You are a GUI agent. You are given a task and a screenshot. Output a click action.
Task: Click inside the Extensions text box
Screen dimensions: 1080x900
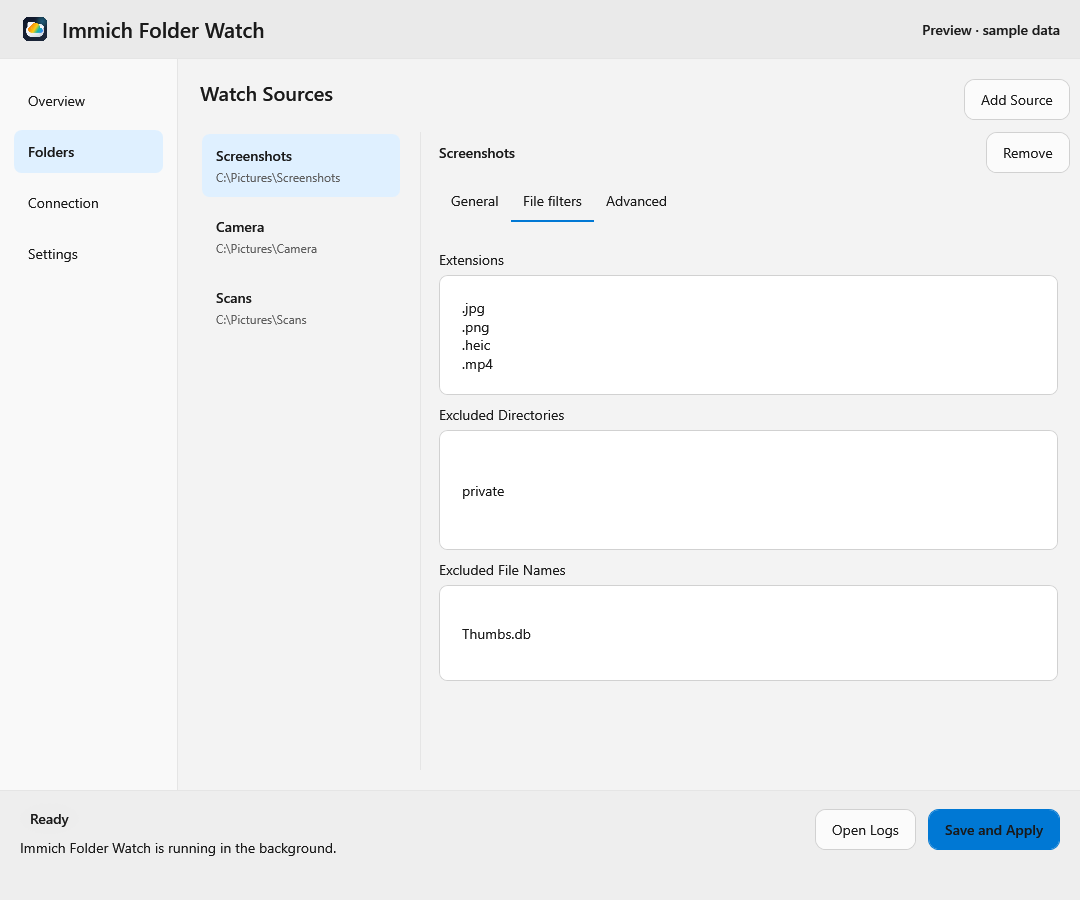(748, 335)
